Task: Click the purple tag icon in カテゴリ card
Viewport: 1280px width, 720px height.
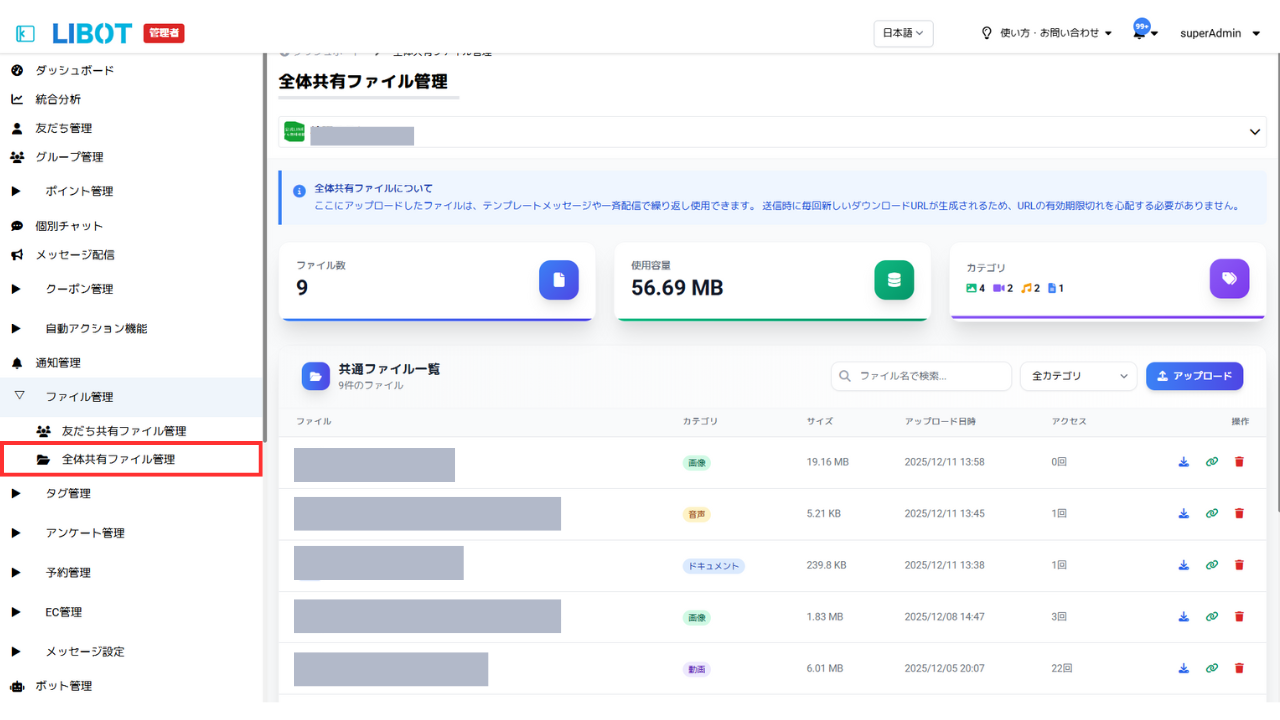Action: [x=1229, y=280]
